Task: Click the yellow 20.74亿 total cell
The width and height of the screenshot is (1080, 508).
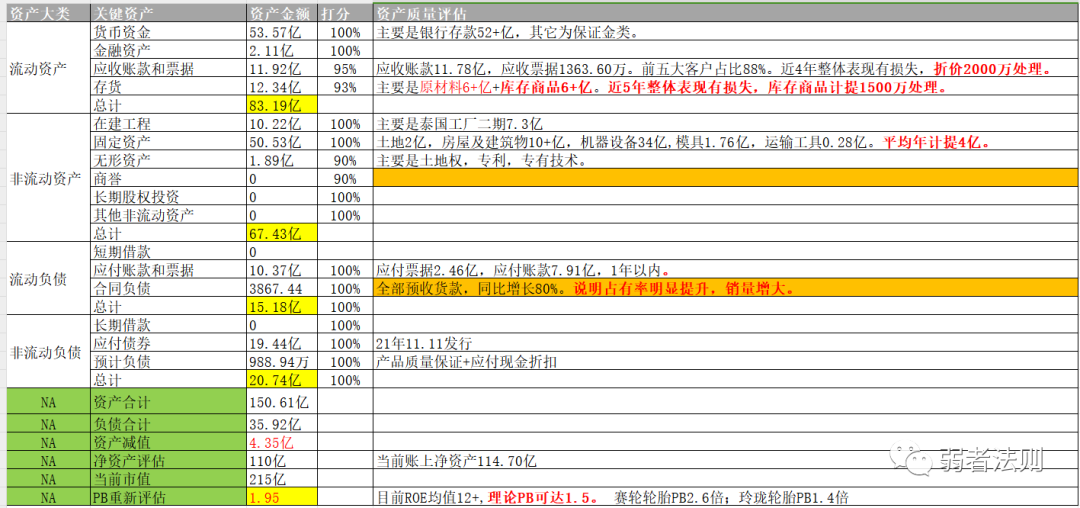Action: tap(283, 379)
